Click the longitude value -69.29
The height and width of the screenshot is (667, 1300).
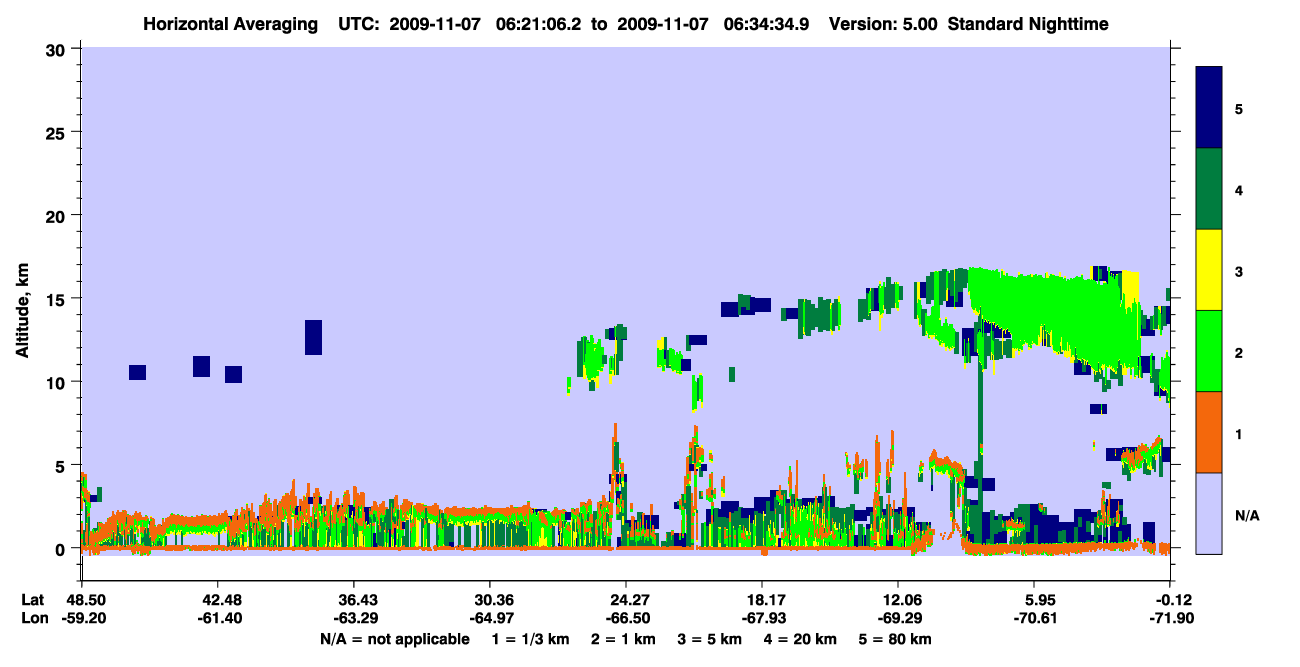(898, 618)
